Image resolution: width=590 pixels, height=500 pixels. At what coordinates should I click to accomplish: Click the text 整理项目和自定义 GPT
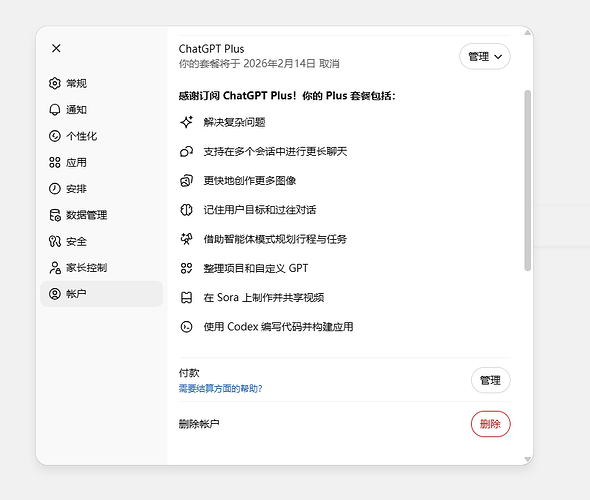point(256,268)
